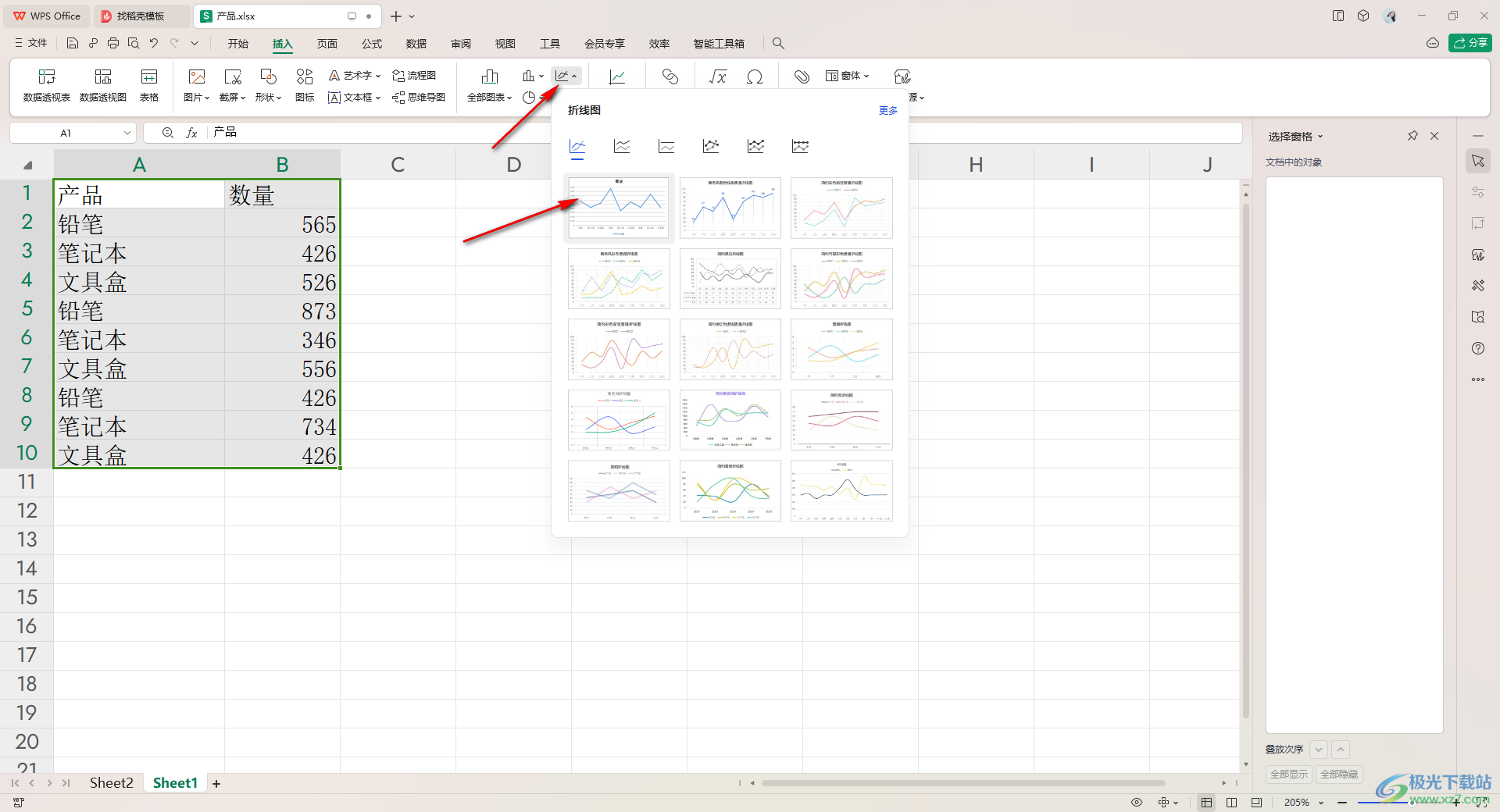Select the 100% stacked markers line subtype
This screenshot has width=1500, height=812.
pyautogui.click(x=800, y=146)
